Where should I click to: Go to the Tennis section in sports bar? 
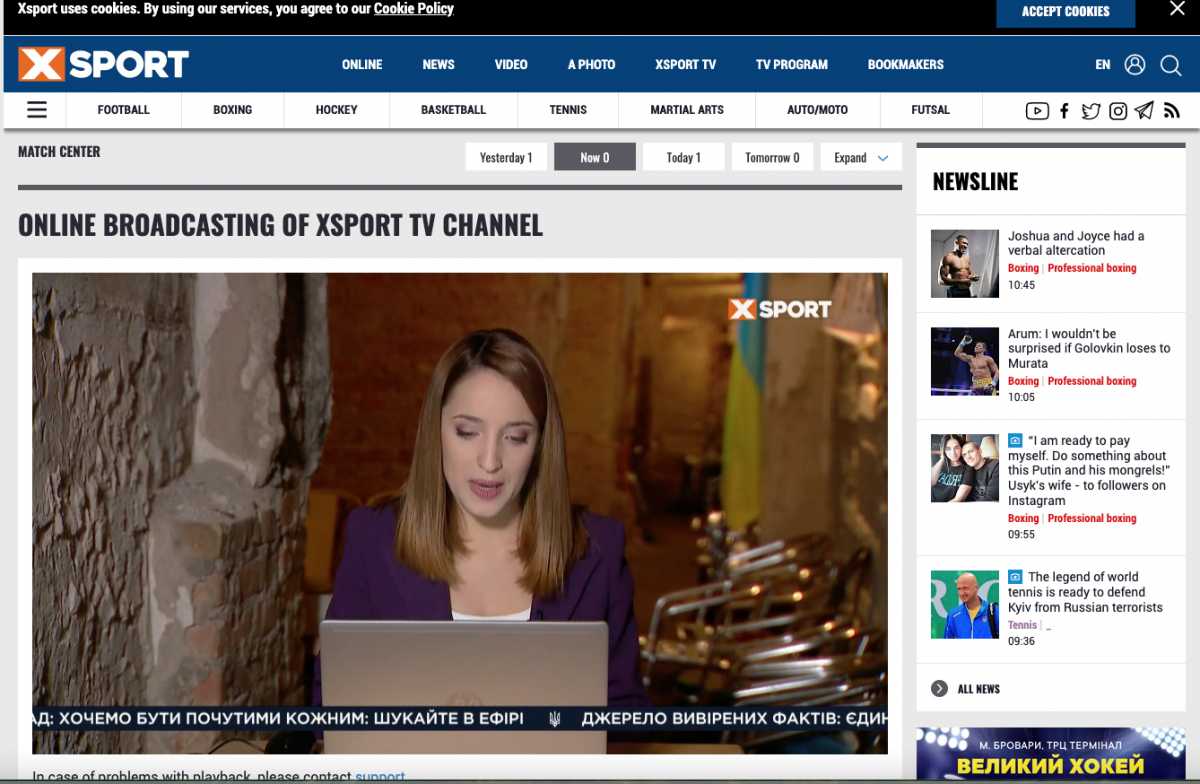pyautogui.click(x=568, y=110)
